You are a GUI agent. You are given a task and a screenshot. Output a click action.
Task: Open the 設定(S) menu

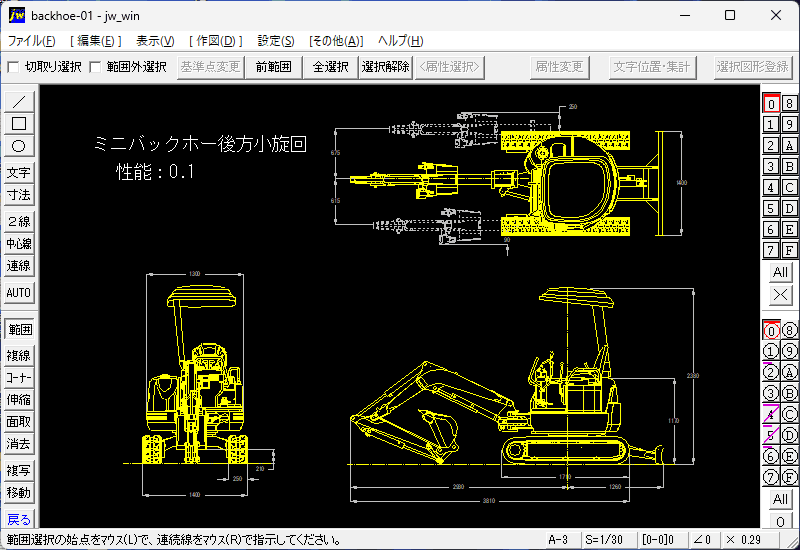[x=276, y=41]
